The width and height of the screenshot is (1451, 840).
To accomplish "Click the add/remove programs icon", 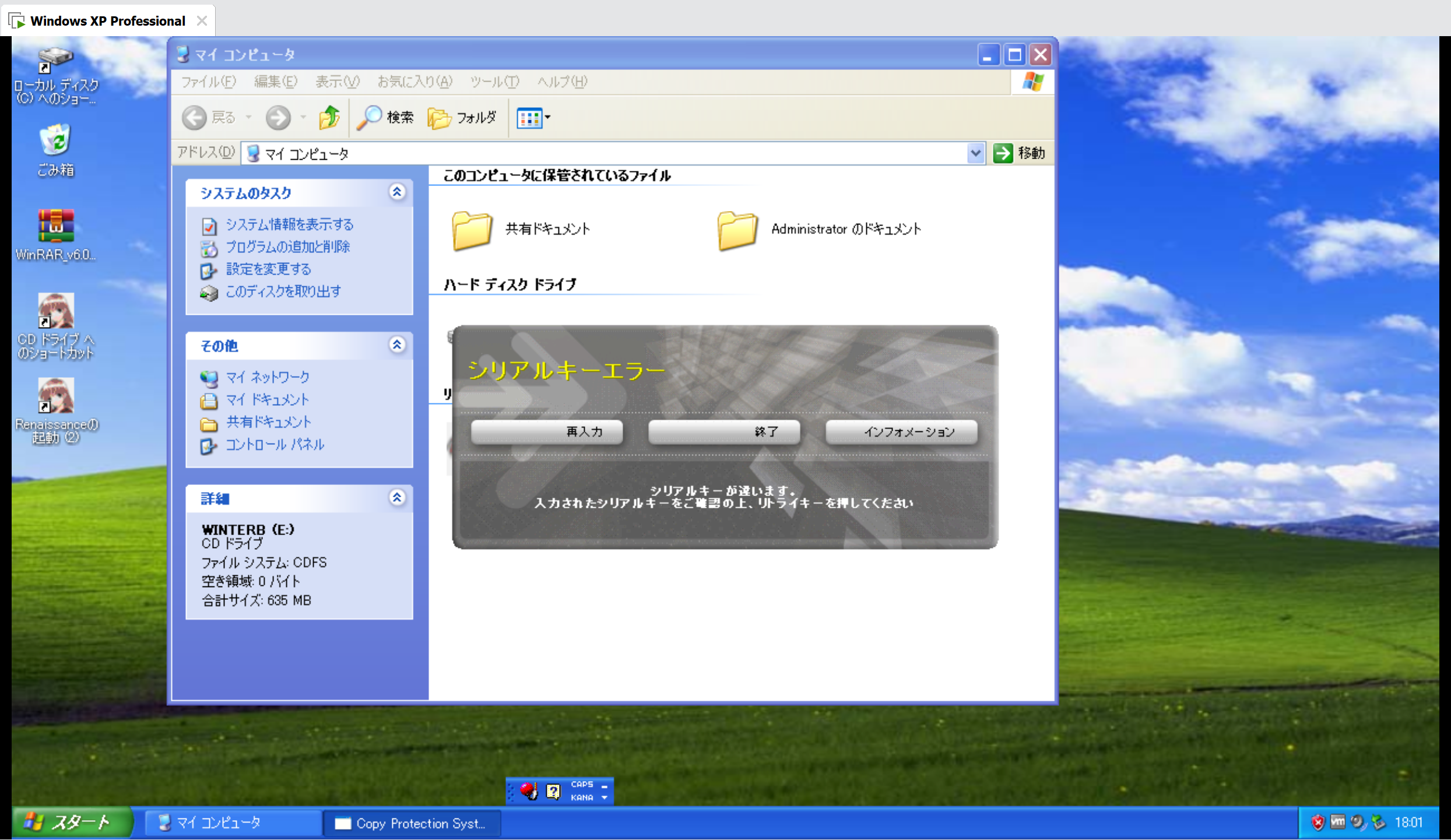I will coord(209,248).
